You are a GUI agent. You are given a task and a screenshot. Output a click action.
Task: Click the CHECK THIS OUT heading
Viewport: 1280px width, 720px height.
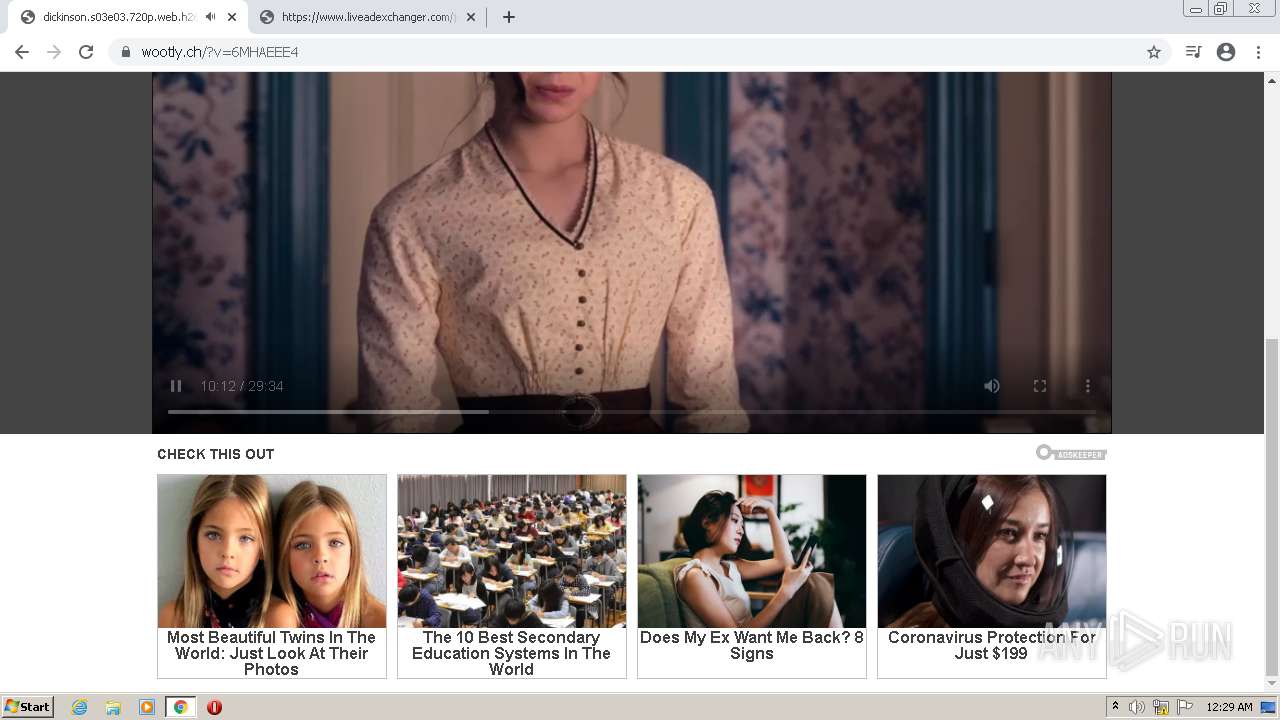pos(215,454)
